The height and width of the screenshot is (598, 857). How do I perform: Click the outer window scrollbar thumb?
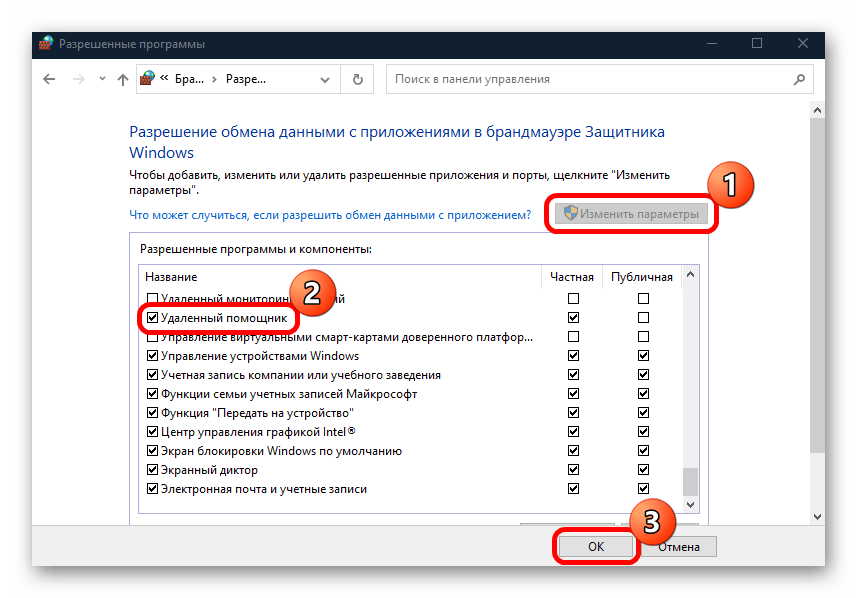click(x=817, y=285)
